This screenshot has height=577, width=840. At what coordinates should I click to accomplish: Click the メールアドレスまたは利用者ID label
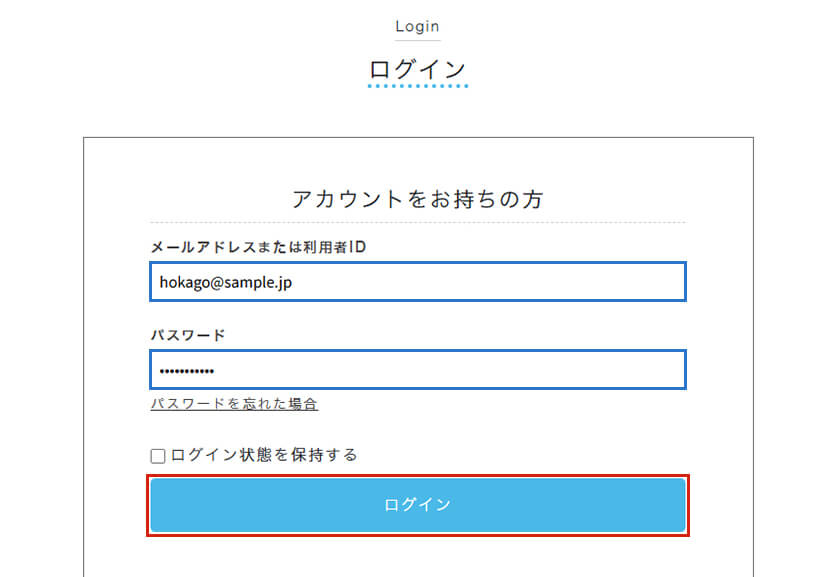(x=258, y=247)
